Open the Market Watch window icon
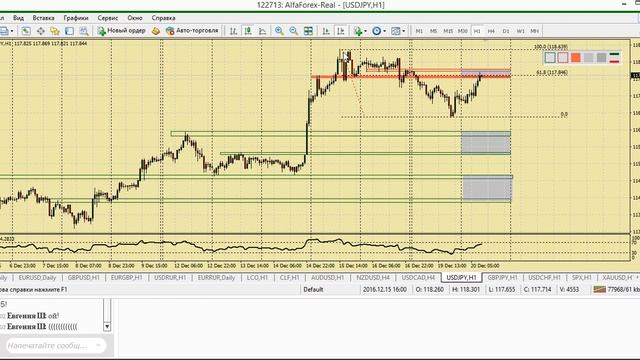The width and height of the screenshot is (640, 360). 26,31
